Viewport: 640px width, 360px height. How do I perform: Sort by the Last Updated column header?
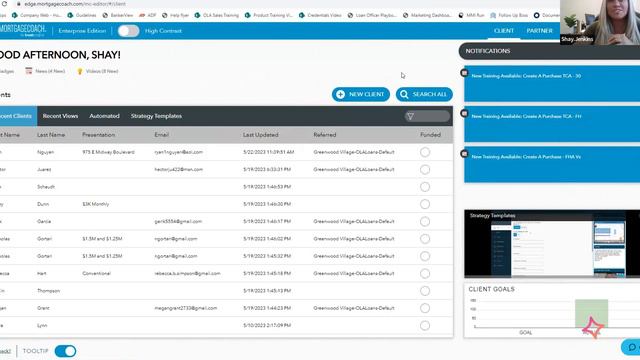coord(260,135)
